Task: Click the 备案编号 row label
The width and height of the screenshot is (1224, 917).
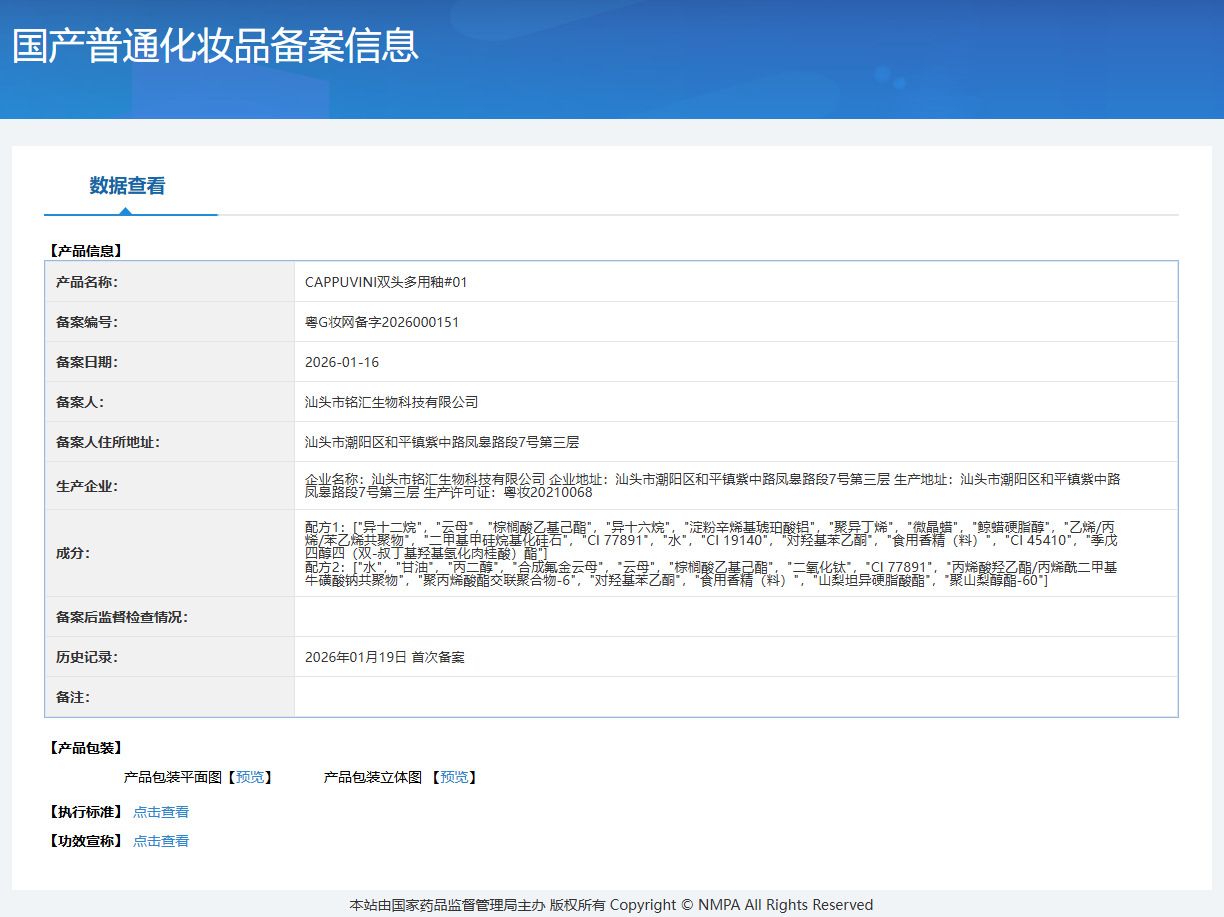Action: point(87,322)
